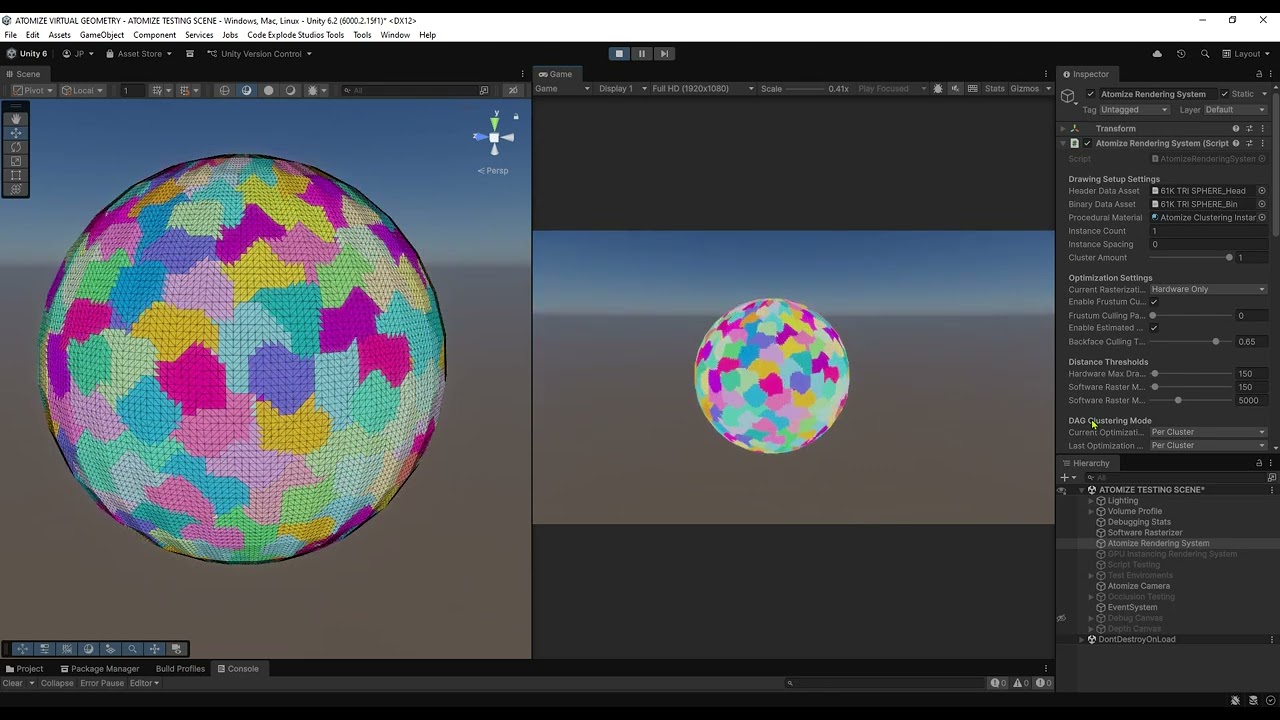Toggle the Static checkbox

coord(1223,94)
